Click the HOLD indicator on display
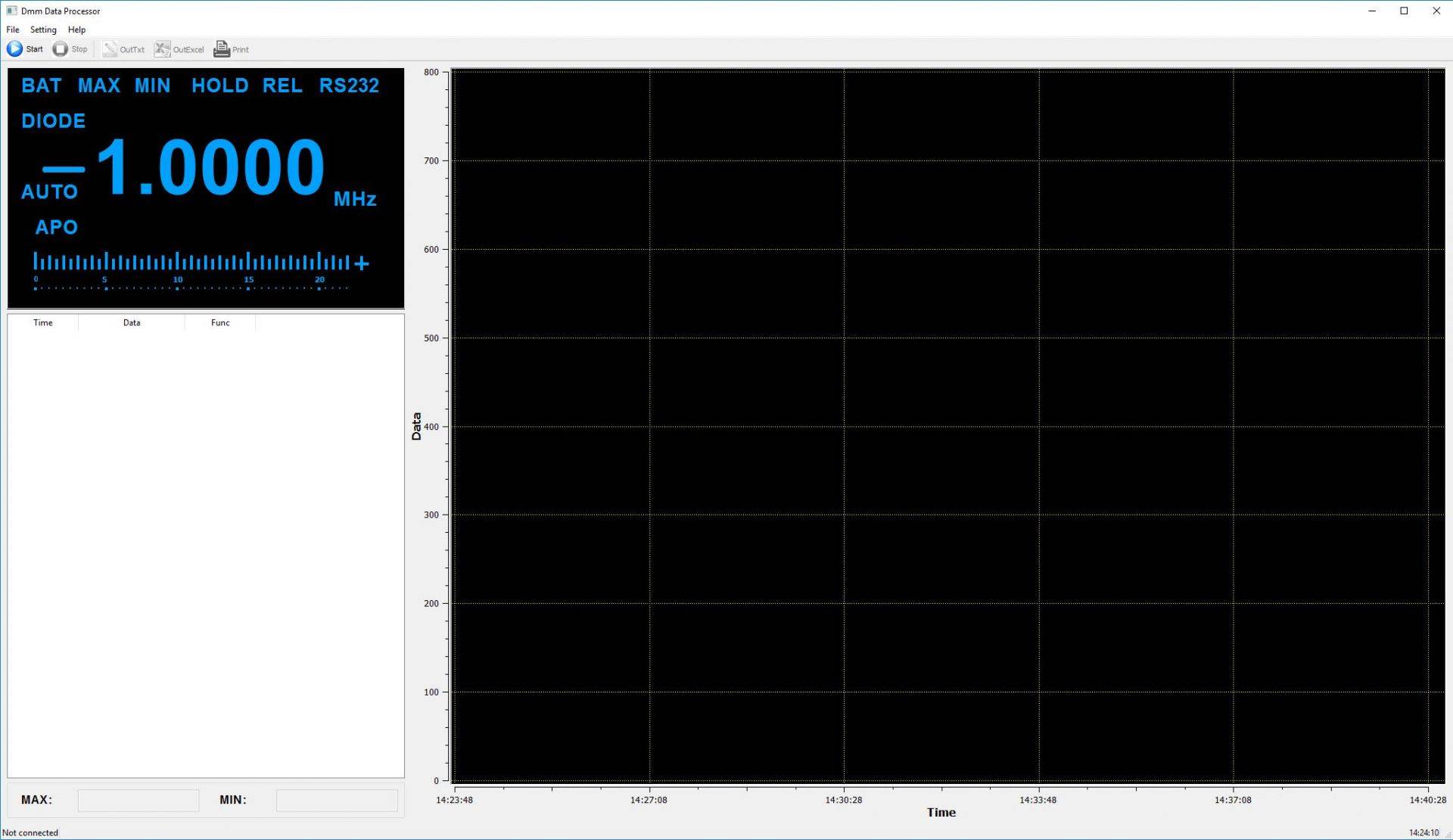This screenshot has height=840, width=1453. click(219, 86)
